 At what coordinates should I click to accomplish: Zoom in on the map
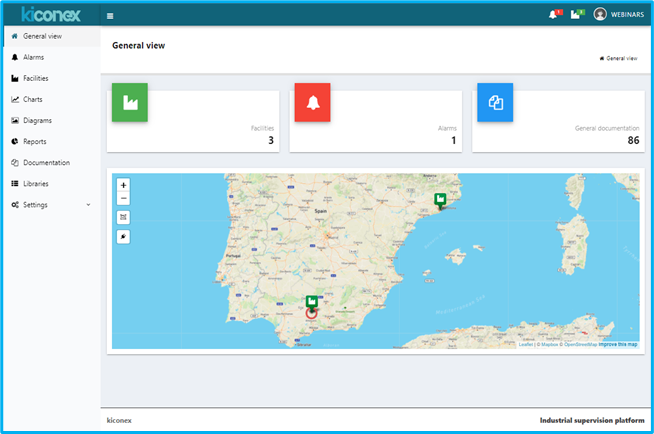(123, 185)
